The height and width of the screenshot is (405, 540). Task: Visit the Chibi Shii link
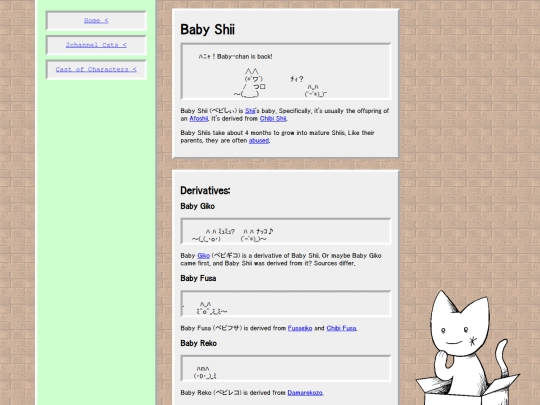click(x=273, y=118)
